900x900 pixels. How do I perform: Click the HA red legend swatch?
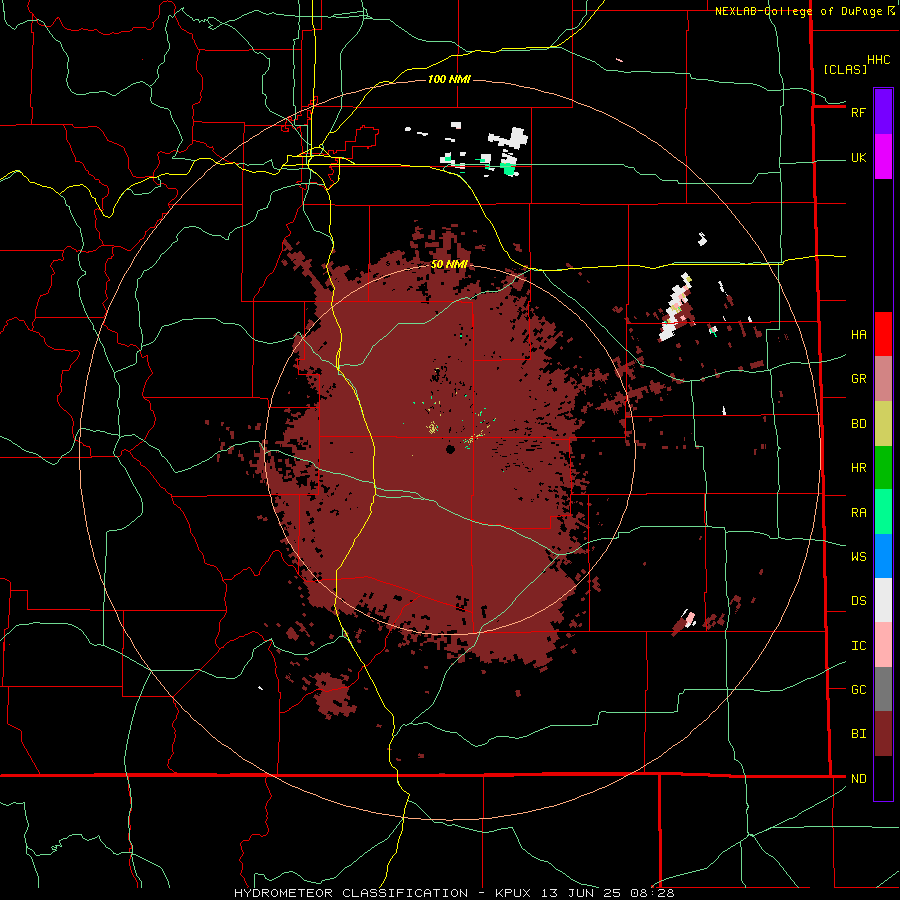point(883,334)
